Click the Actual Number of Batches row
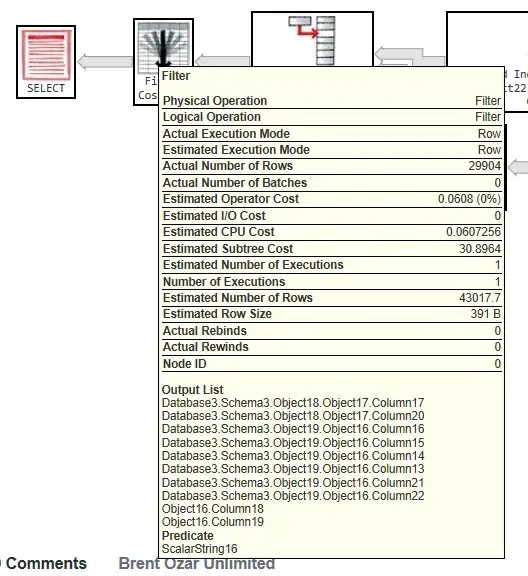This screenshot has width=528, height=576. point(332,183)
